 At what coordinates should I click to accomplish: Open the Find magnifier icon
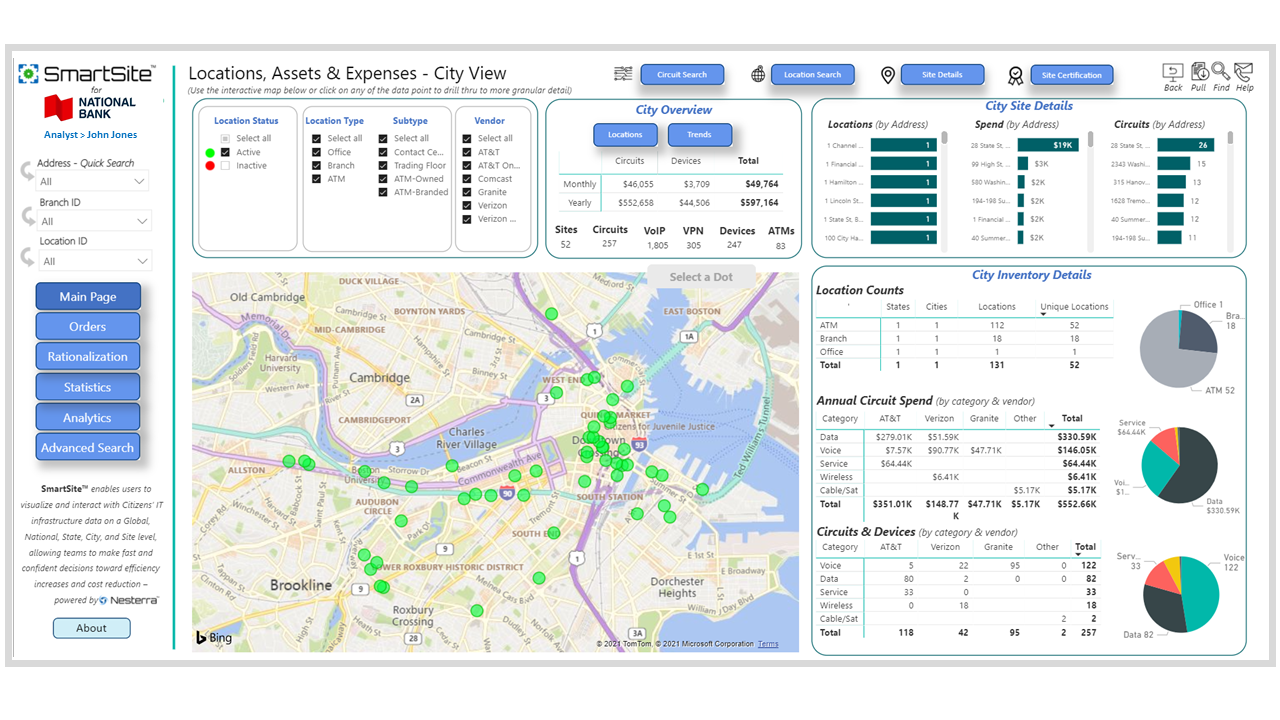pos(1221,72)
